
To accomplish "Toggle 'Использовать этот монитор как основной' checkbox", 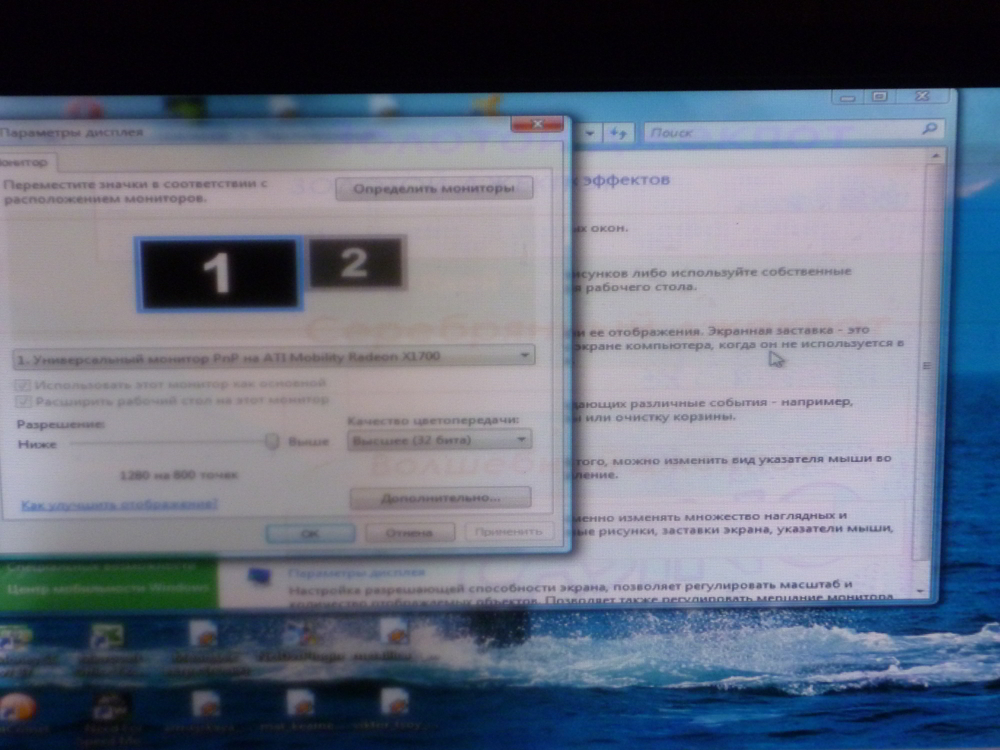I will click(x=22, y=384).
